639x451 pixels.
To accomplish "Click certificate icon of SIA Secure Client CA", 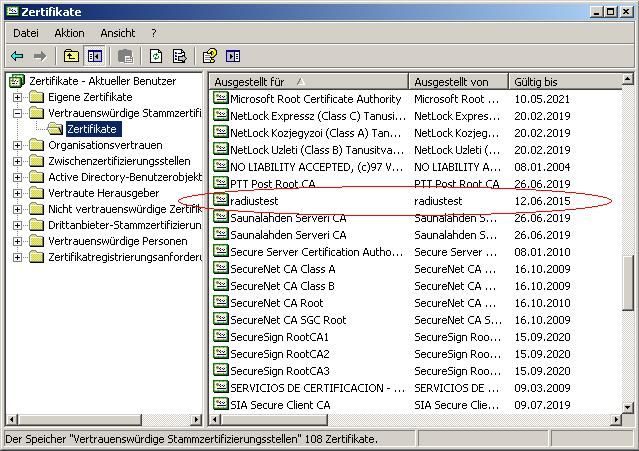I will coord(221,404).
